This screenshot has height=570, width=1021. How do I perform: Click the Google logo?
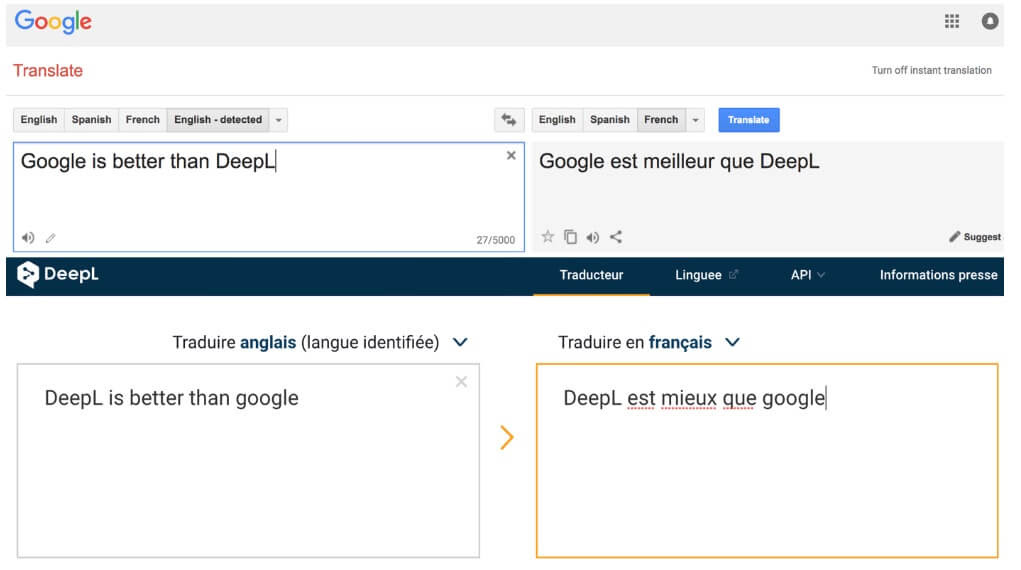coord(53,21)
